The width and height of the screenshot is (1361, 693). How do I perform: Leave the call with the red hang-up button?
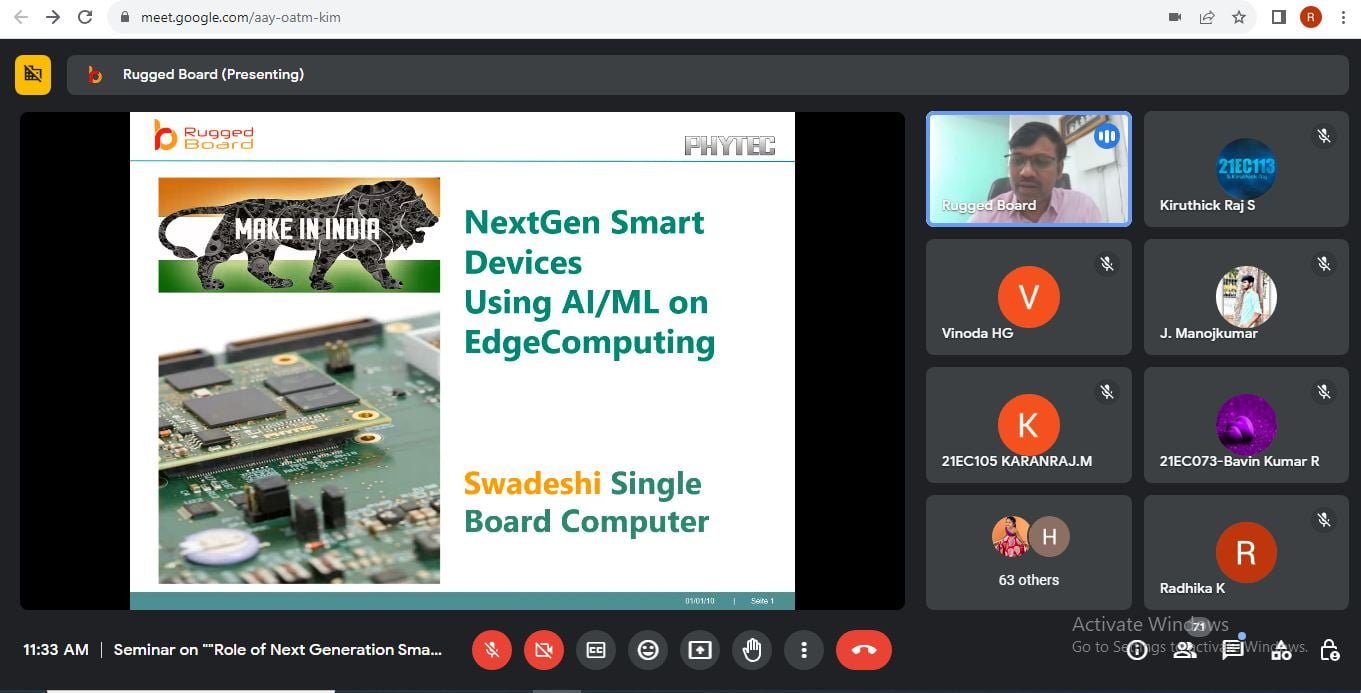pos(864,650)
